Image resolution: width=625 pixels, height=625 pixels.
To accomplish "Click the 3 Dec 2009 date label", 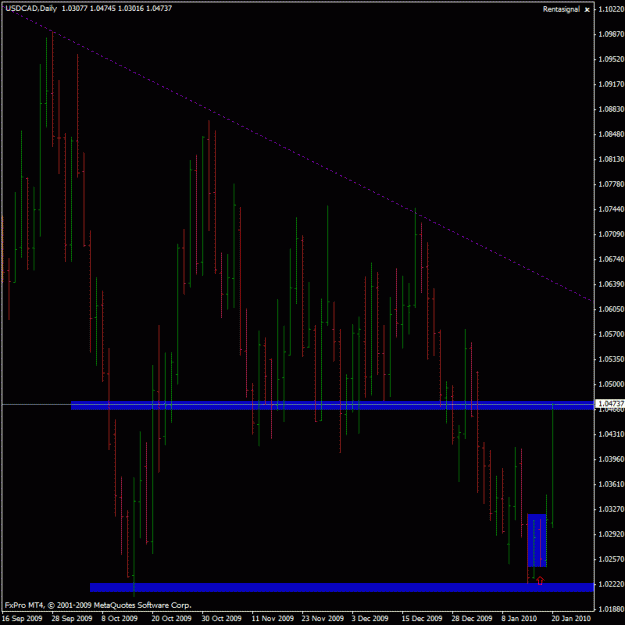I will pos(370,619).
